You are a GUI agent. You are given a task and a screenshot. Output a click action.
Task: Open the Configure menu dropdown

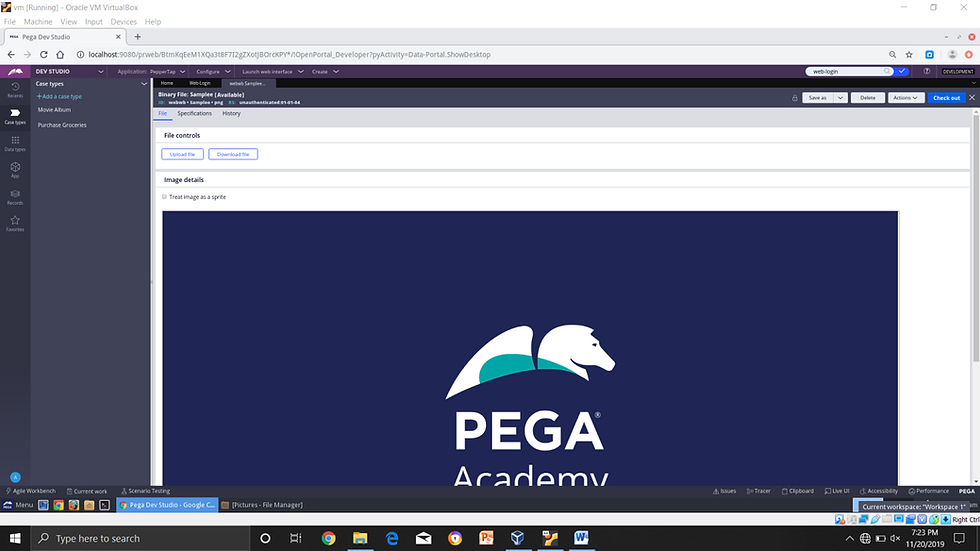213,72
